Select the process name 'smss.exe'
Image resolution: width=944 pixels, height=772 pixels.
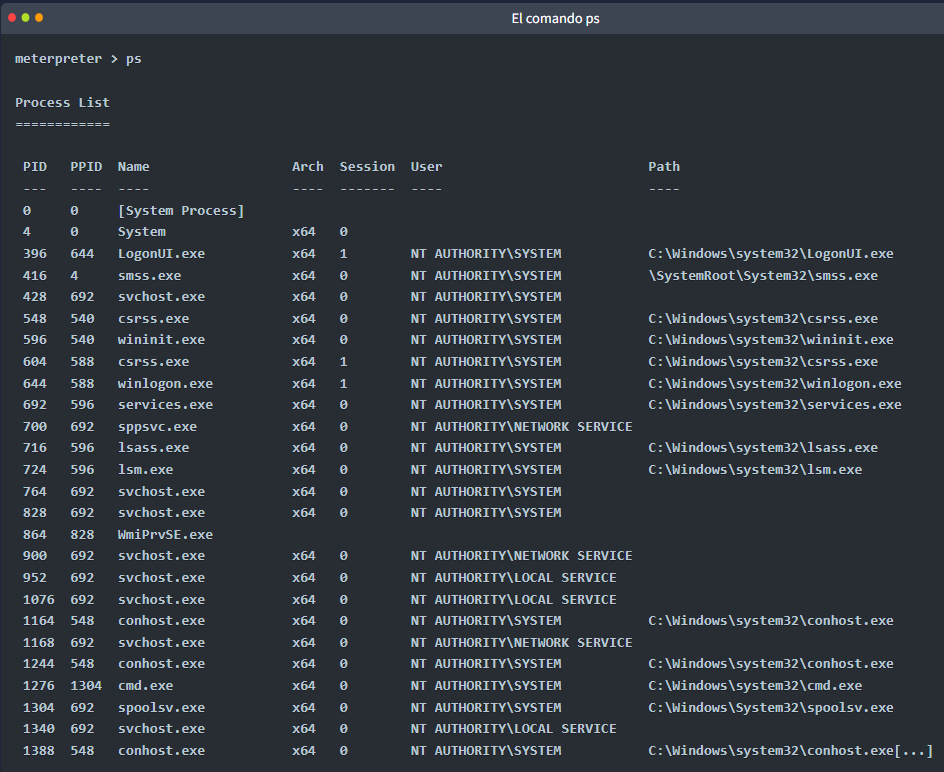pyautogui.click(x=149, y=276)
